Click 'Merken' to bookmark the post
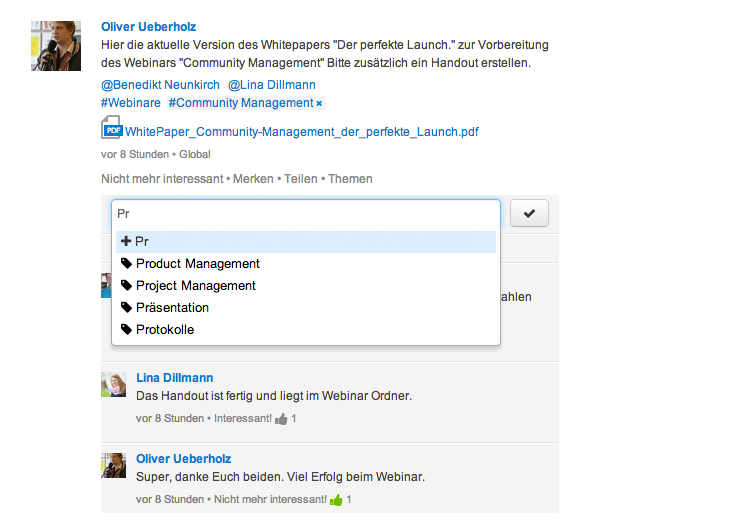Screen dimensions: 750x528 [x=253, y=179]
